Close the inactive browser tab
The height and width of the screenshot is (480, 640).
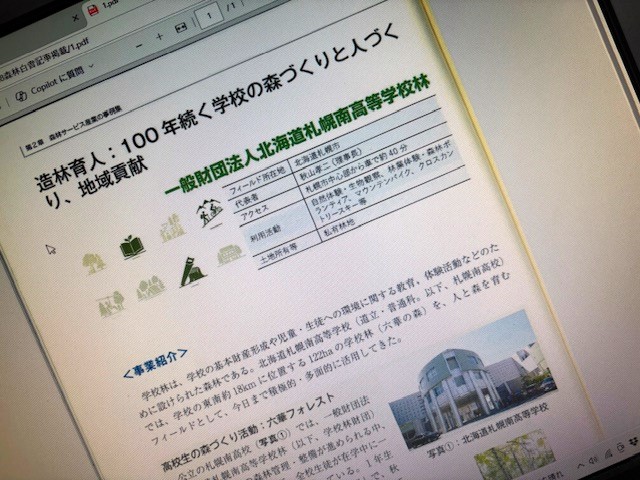click(x=75, y=18)
